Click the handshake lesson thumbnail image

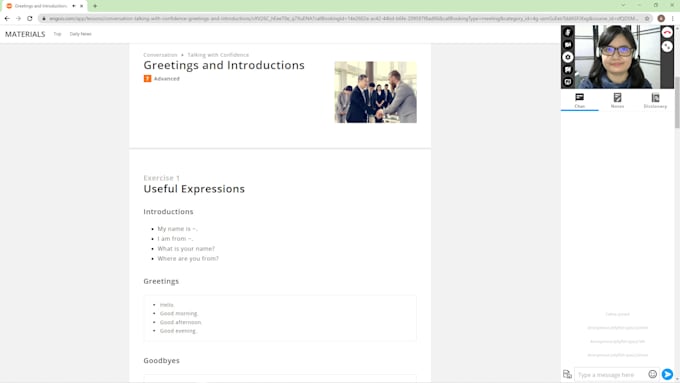[376, 92]
